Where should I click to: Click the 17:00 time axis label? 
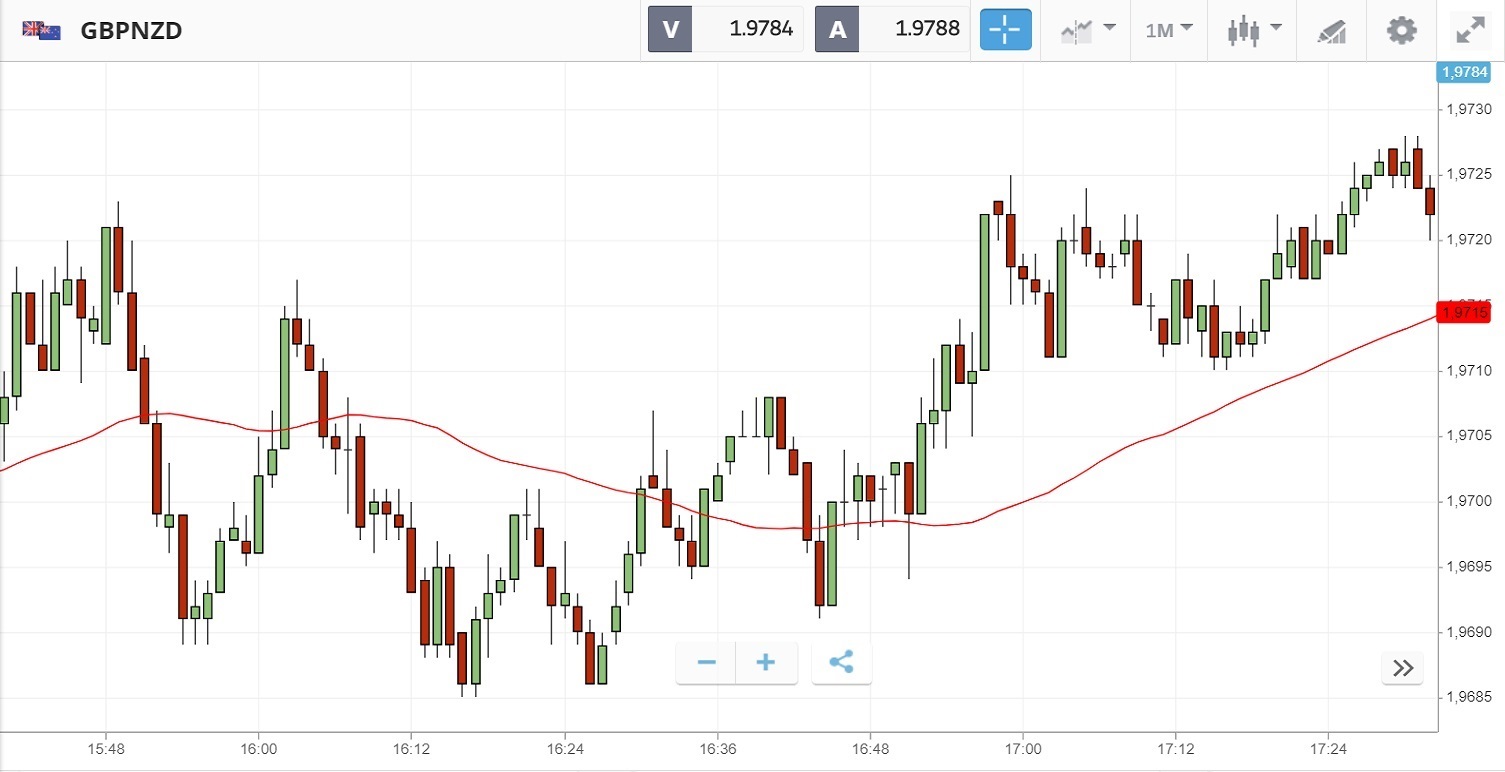[1023, 748]
